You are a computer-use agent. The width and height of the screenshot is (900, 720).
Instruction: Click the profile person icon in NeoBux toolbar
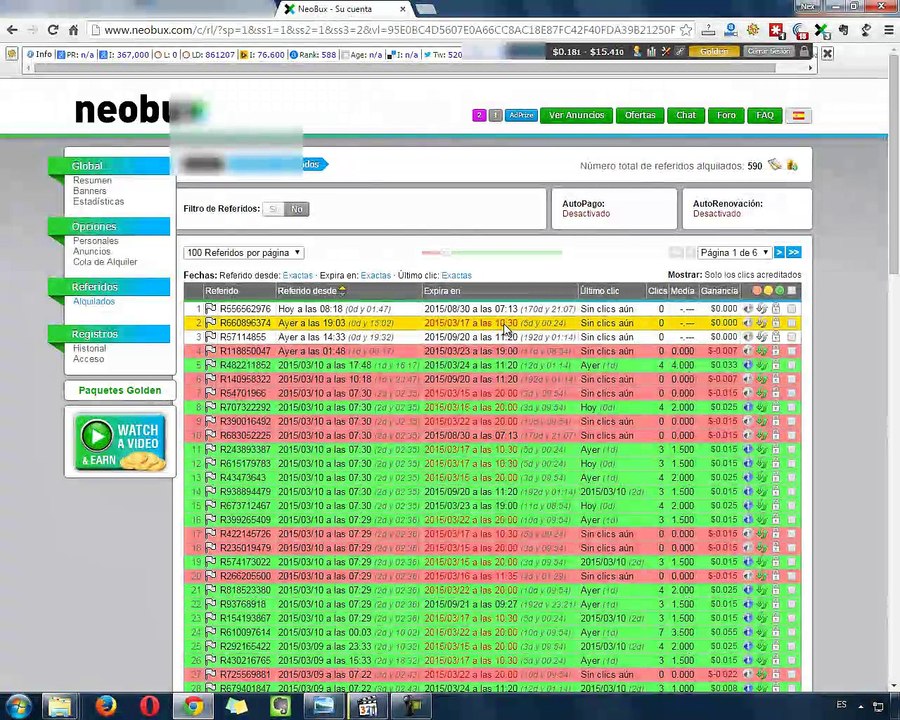pos(637,52)
